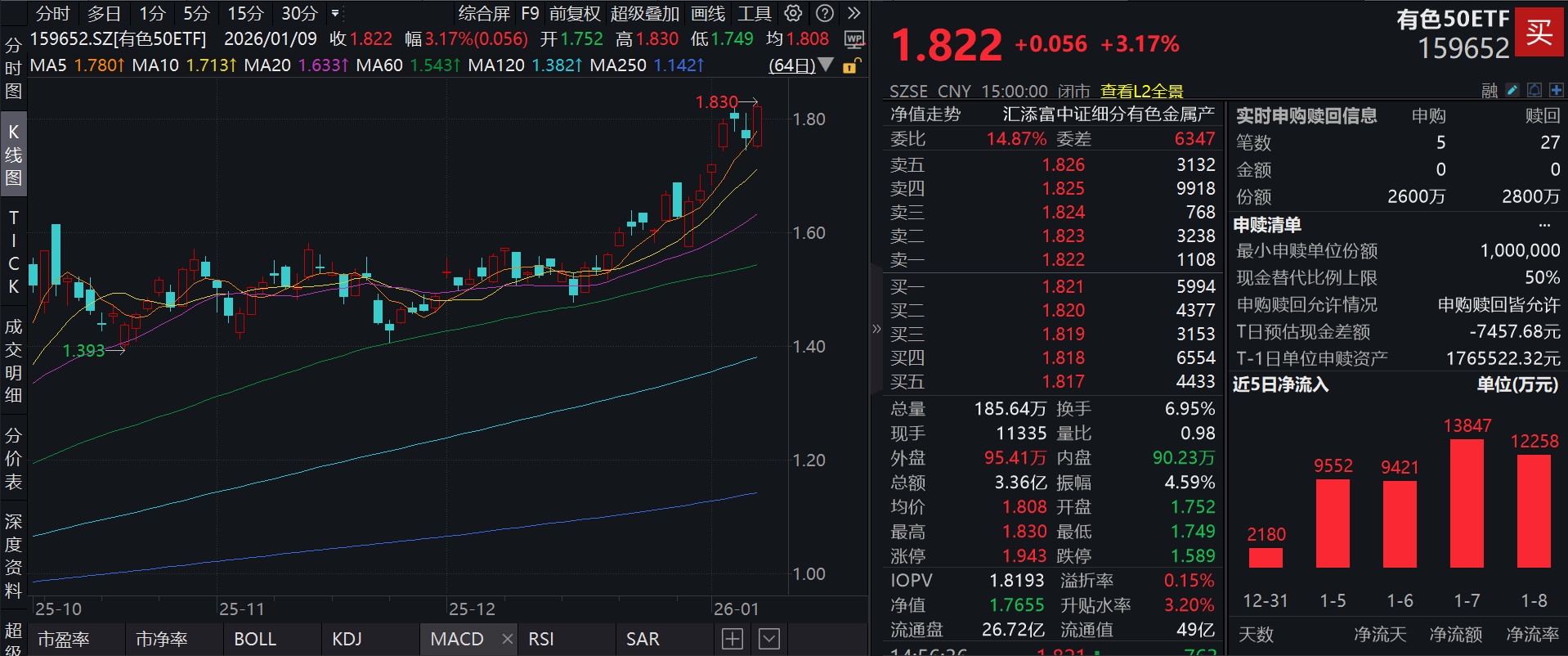Add stock to watchlist with plus icon

tap(1557, 90)
